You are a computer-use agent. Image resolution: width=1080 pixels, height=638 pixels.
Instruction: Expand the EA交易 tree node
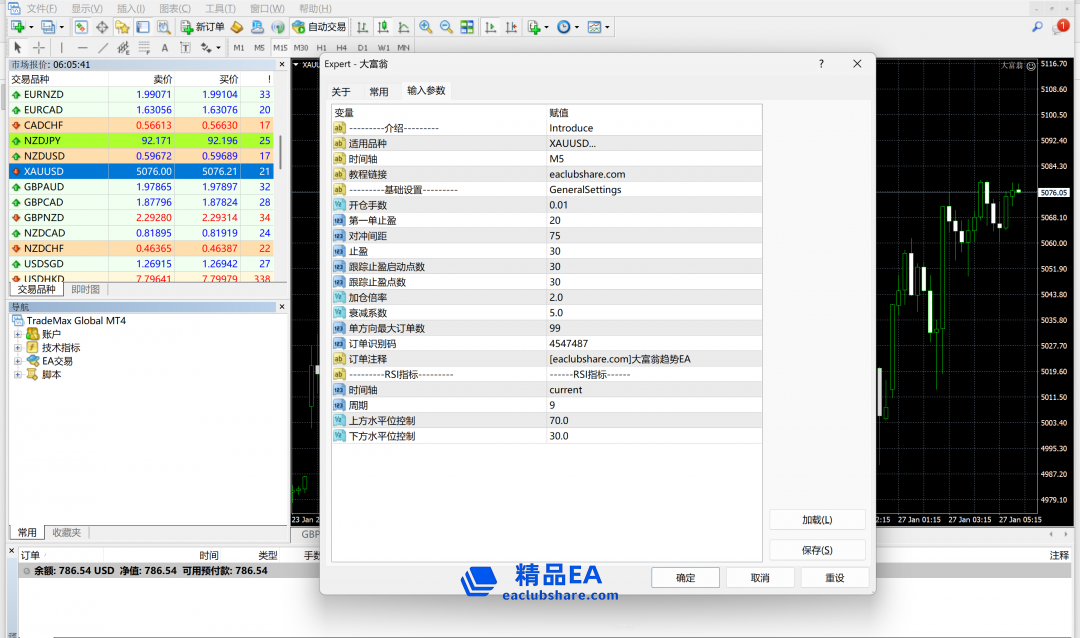tap(18, 361)
